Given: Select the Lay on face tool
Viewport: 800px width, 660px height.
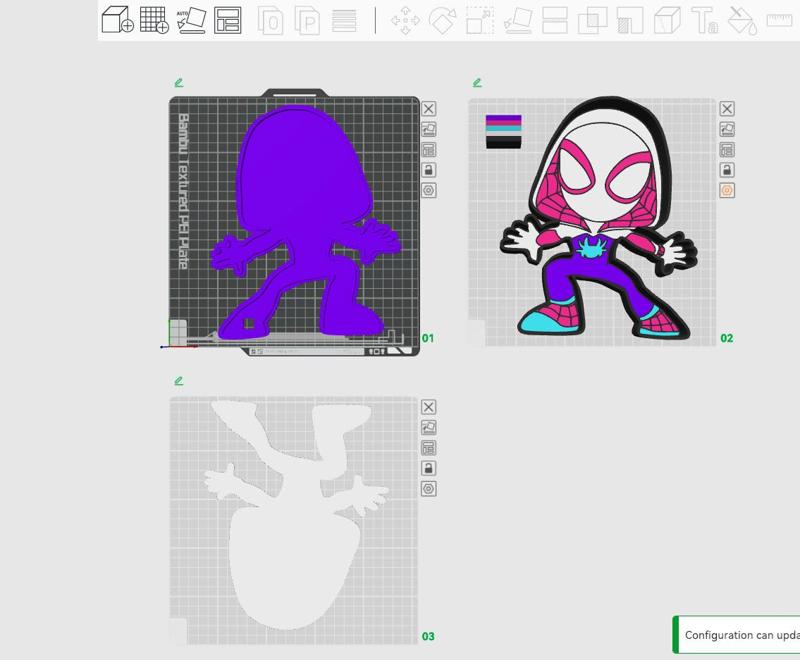Looking at the screenshot, I should click(x=518, y=20).
